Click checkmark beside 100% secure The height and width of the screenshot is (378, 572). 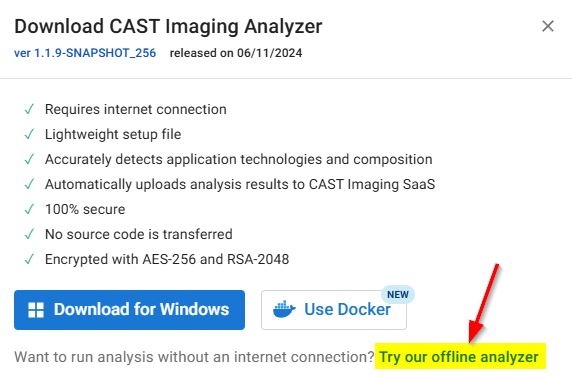pos(29,209)
